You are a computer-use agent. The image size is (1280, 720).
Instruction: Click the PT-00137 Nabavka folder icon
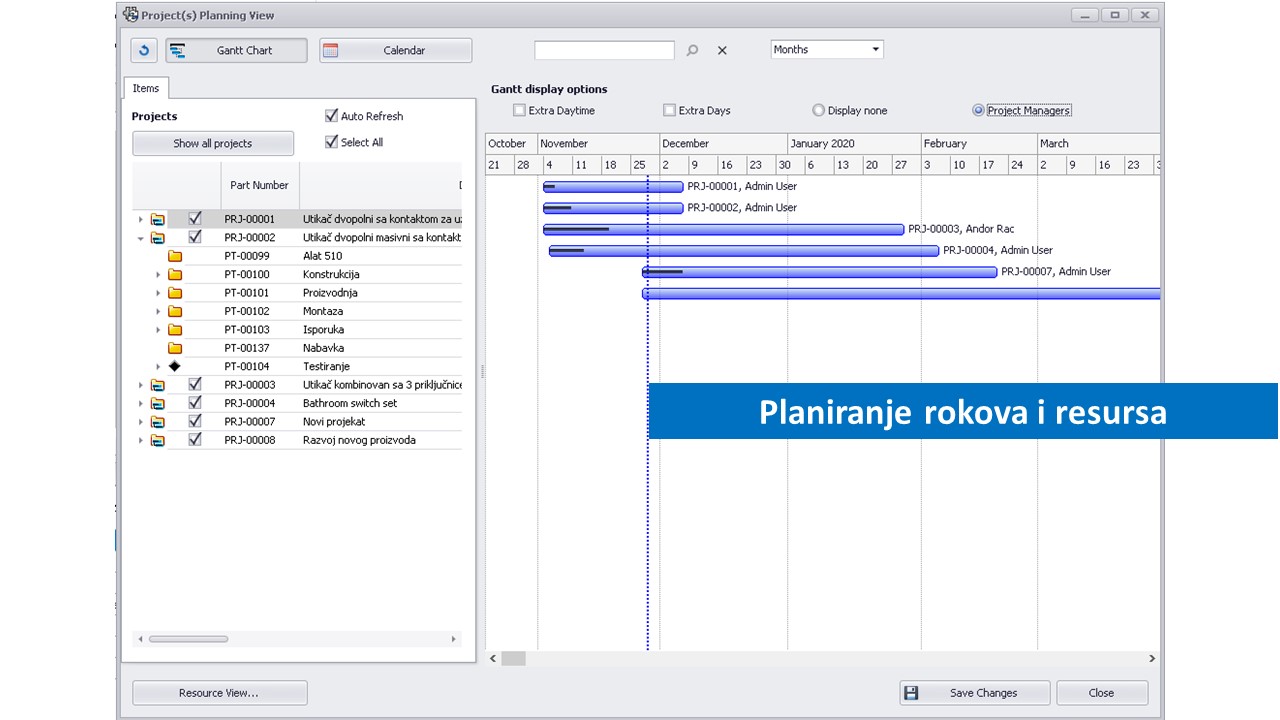pos(175,348)
